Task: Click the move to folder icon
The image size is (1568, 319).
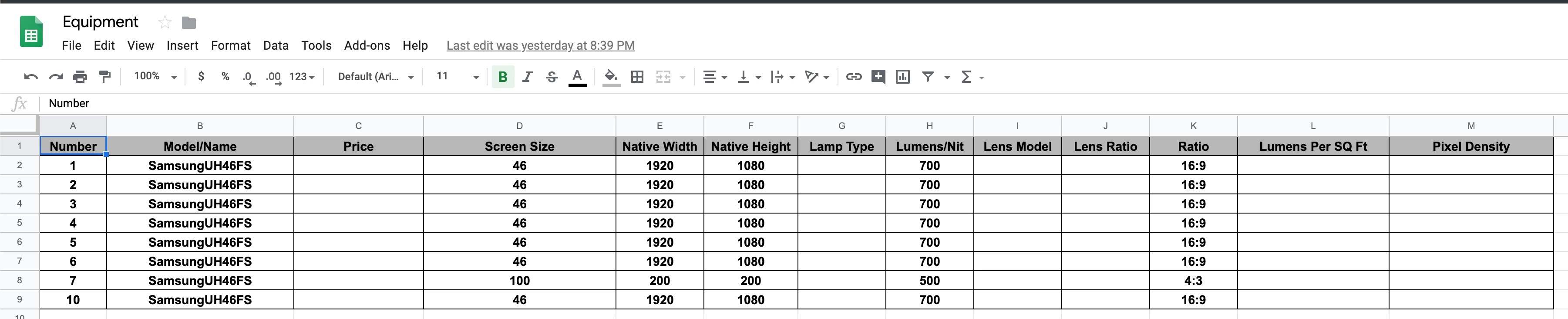Action: click(x=189, y=23)
